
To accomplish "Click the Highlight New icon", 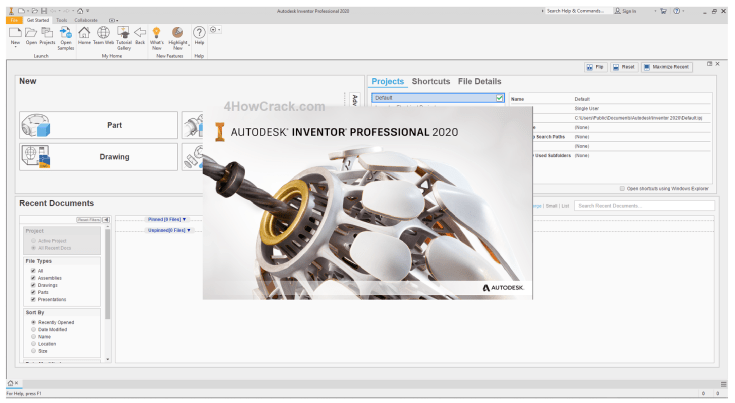I will point(178,32).
